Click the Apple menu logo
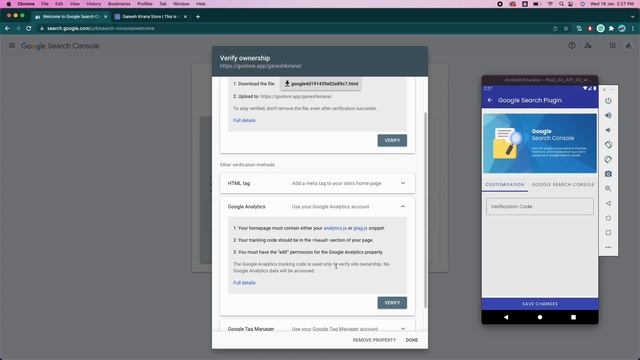The height and width of the screenshot is (360, 640). 9,4
